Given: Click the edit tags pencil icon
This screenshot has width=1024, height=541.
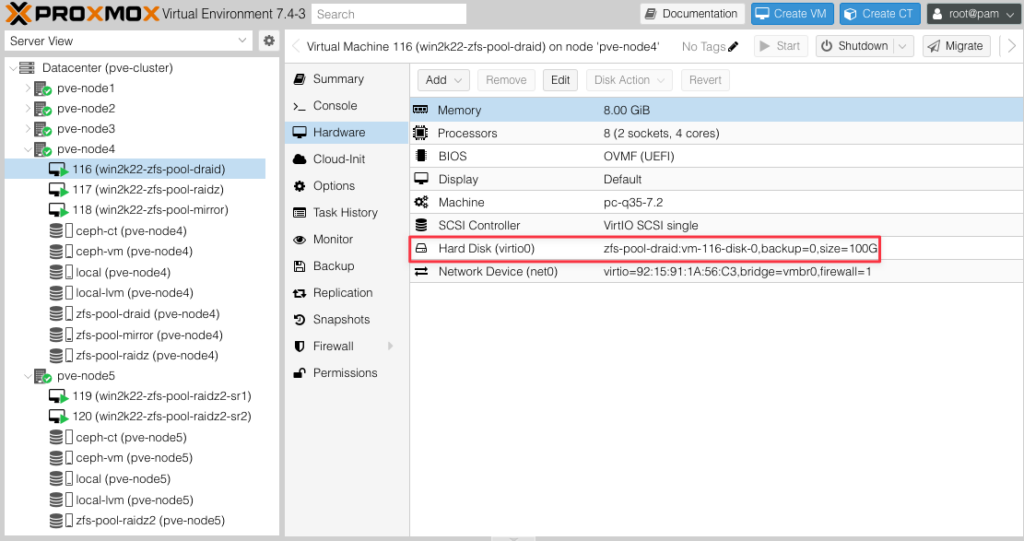Looking at the screenshot, I should (x=733, y=46).
